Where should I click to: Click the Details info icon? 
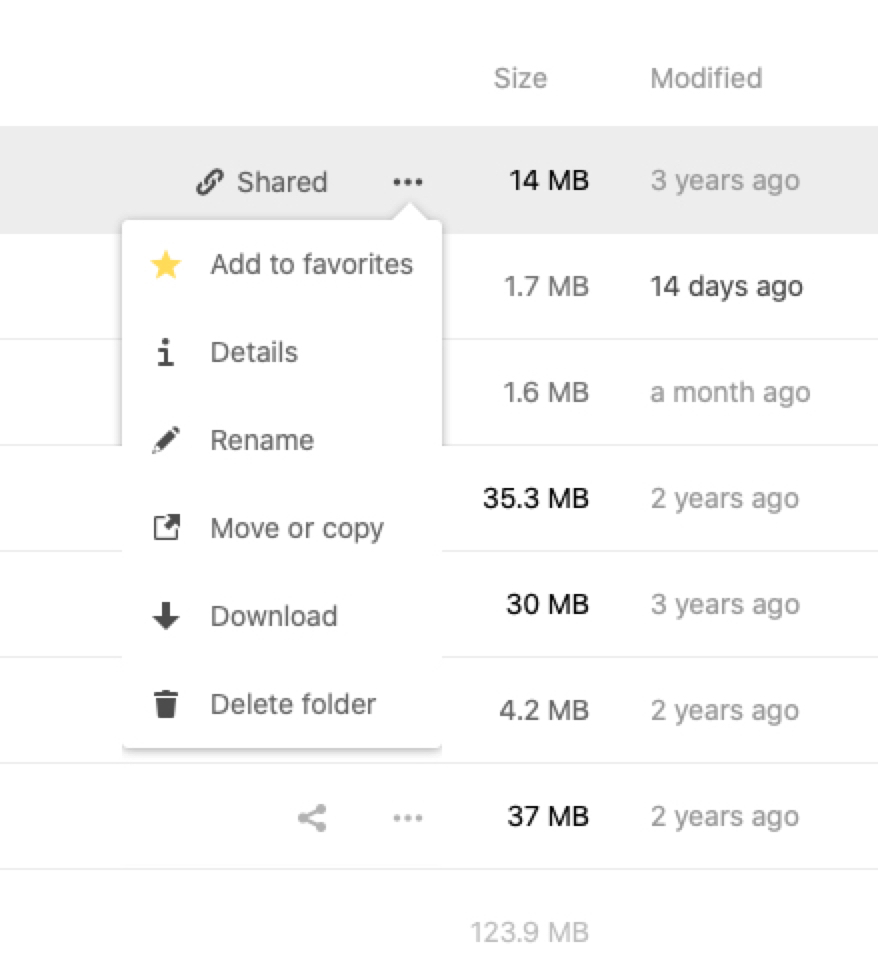(x=166, y=353)
